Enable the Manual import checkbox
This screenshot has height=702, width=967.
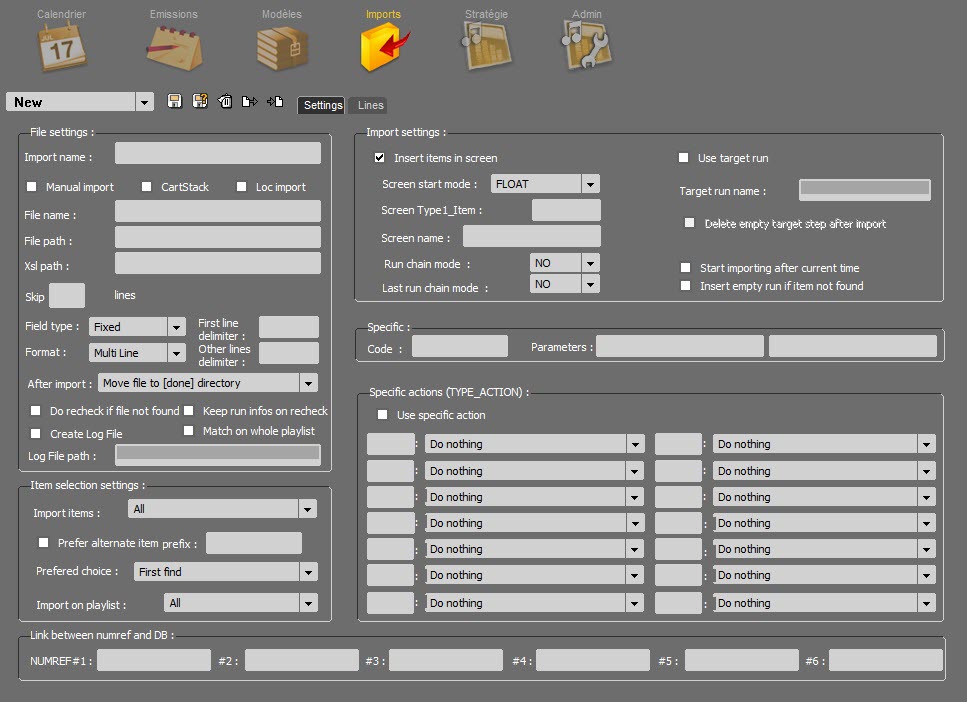32,187
